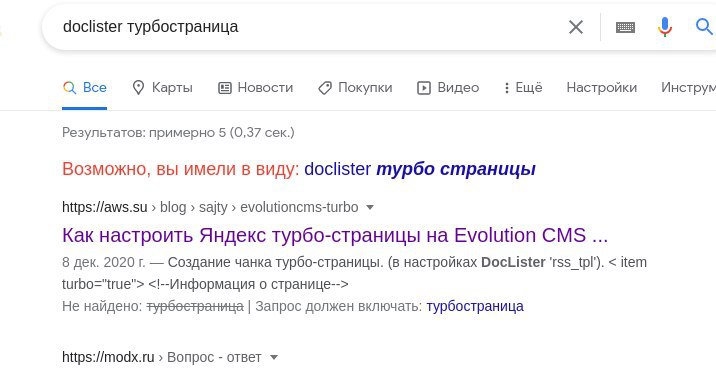Click the blue search magnifier icon
The height and width of the screenshot is (370, 716).
click(704, 26)
